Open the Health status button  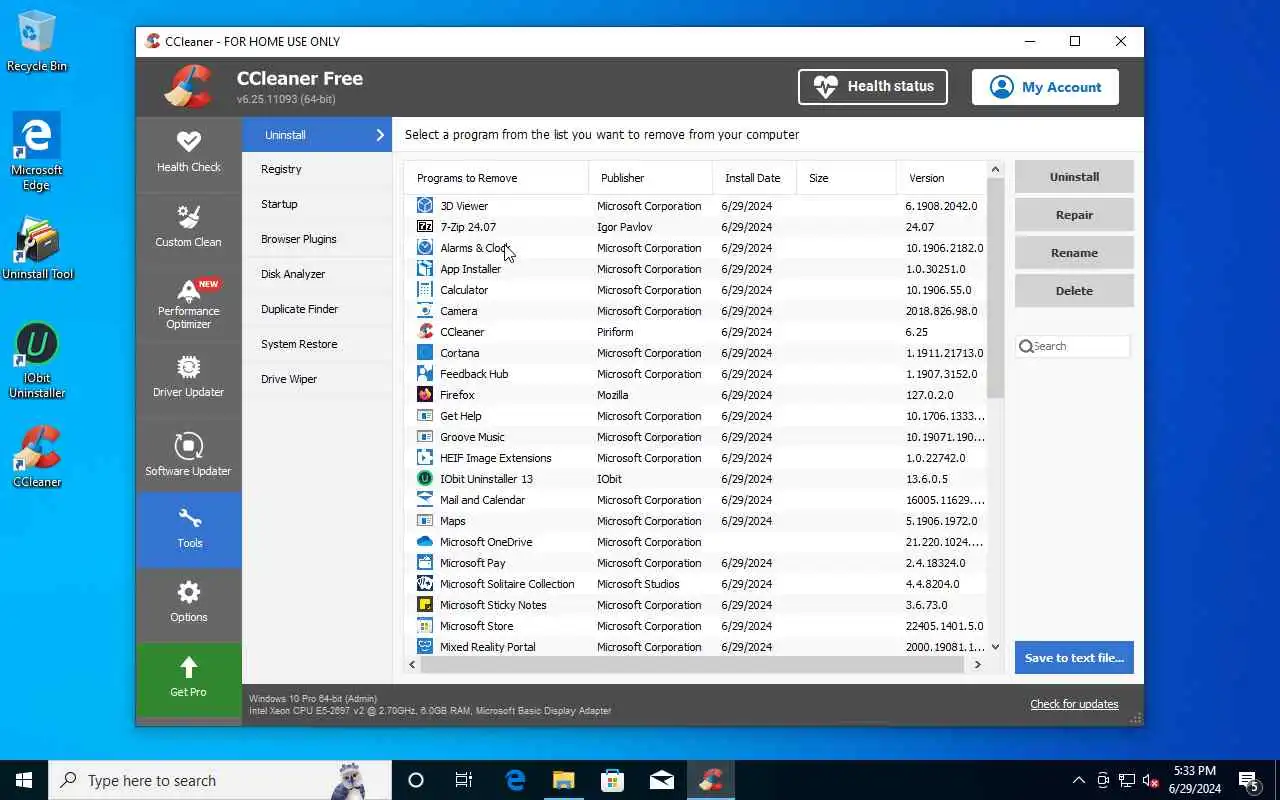tap(873, 87)
